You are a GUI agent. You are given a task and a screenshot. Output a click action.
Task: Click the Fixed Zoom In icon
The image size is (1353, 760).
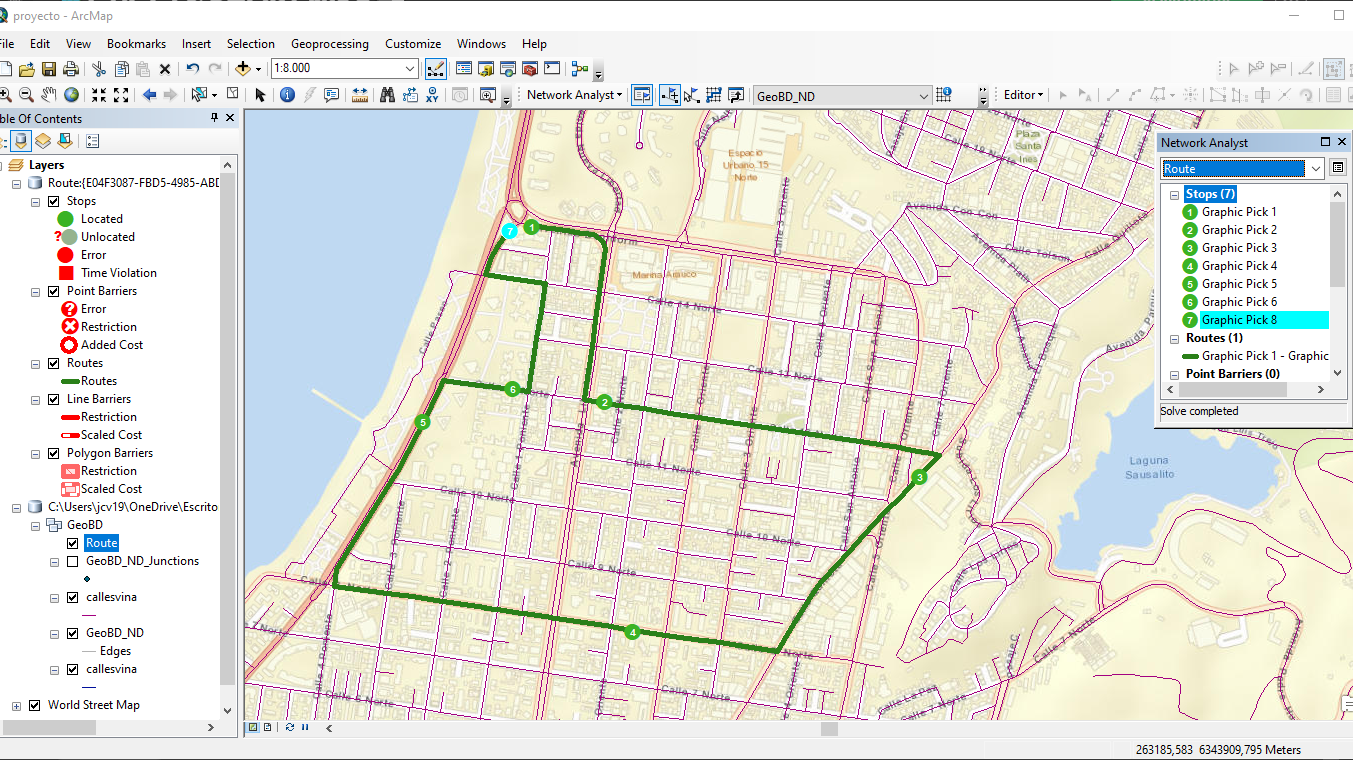tap(99, 95)
